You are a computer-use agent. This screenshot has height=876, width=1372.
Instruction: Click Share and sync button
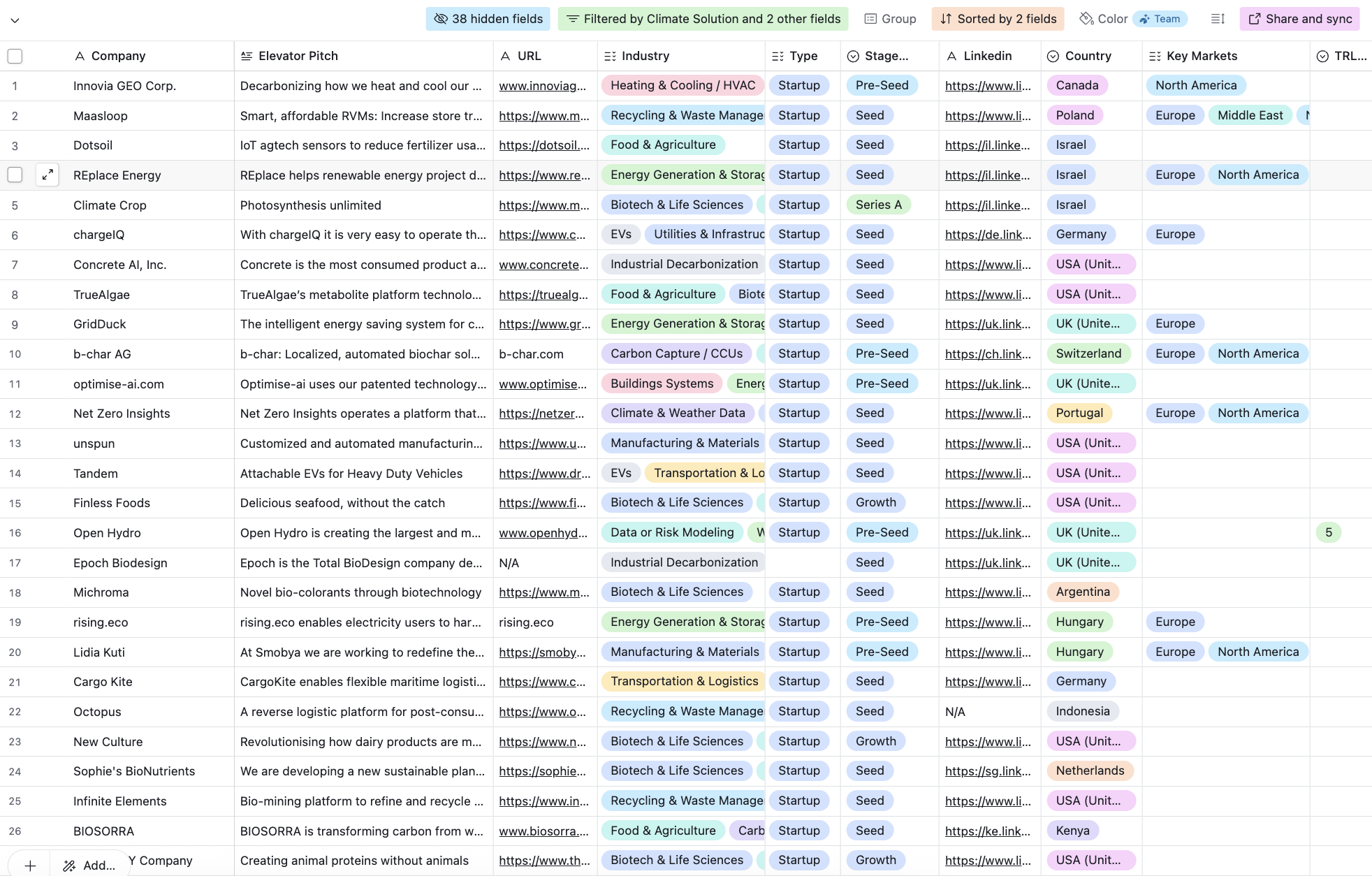coord(1299,19)
